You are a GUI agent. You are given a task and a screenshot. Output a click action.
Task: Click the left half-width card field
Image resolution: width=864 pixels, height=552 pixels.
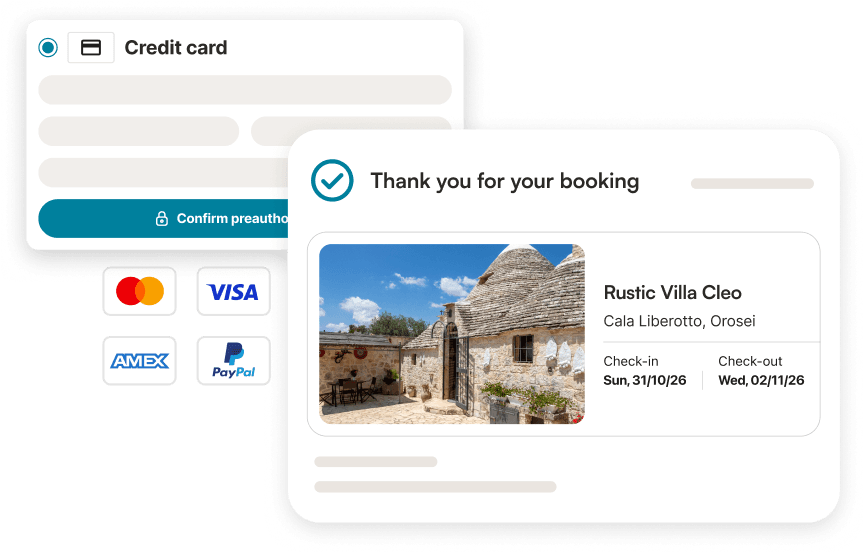pos(138,131)
